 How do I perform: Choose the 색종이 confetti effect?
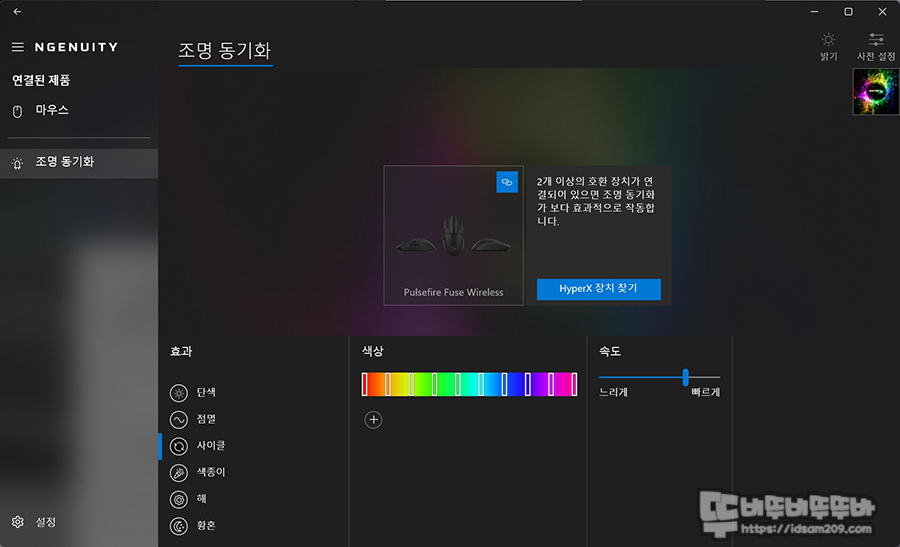pos(197,472)
